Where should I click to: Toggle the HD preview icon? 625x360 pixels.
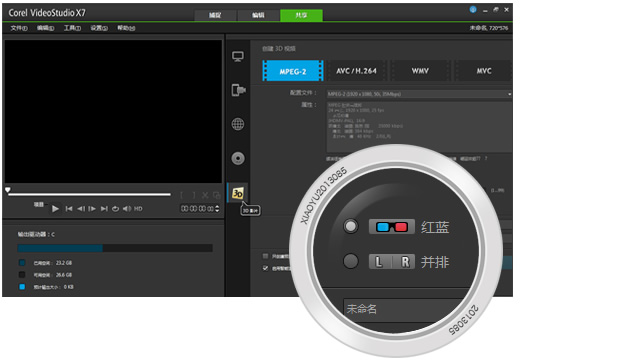(x=138, y=209)
